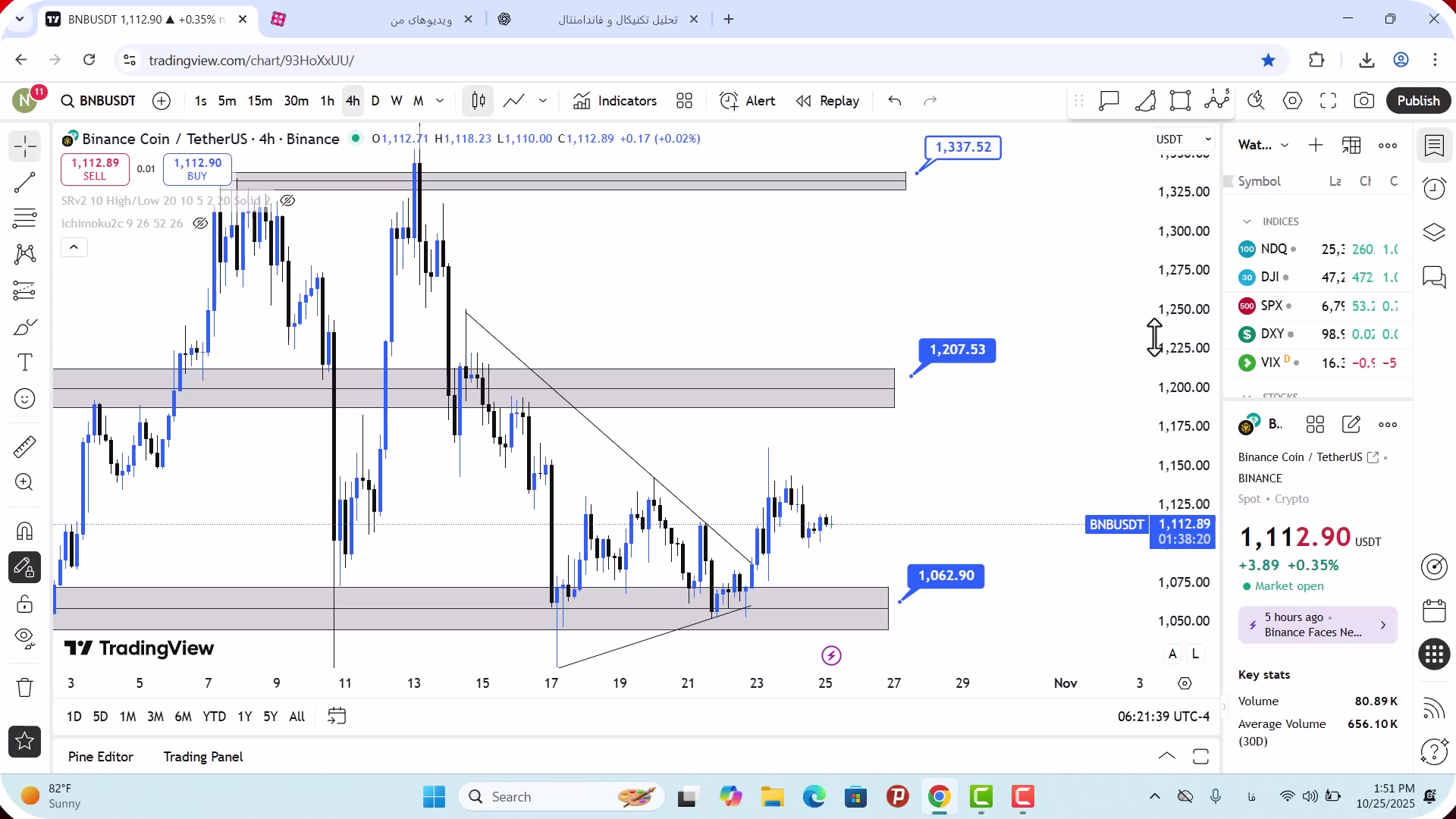Image resolution: width=1456 pixels, height=819 pixels.
Task: Select NDQ in the watchlist
Action: pos(1318,249)
